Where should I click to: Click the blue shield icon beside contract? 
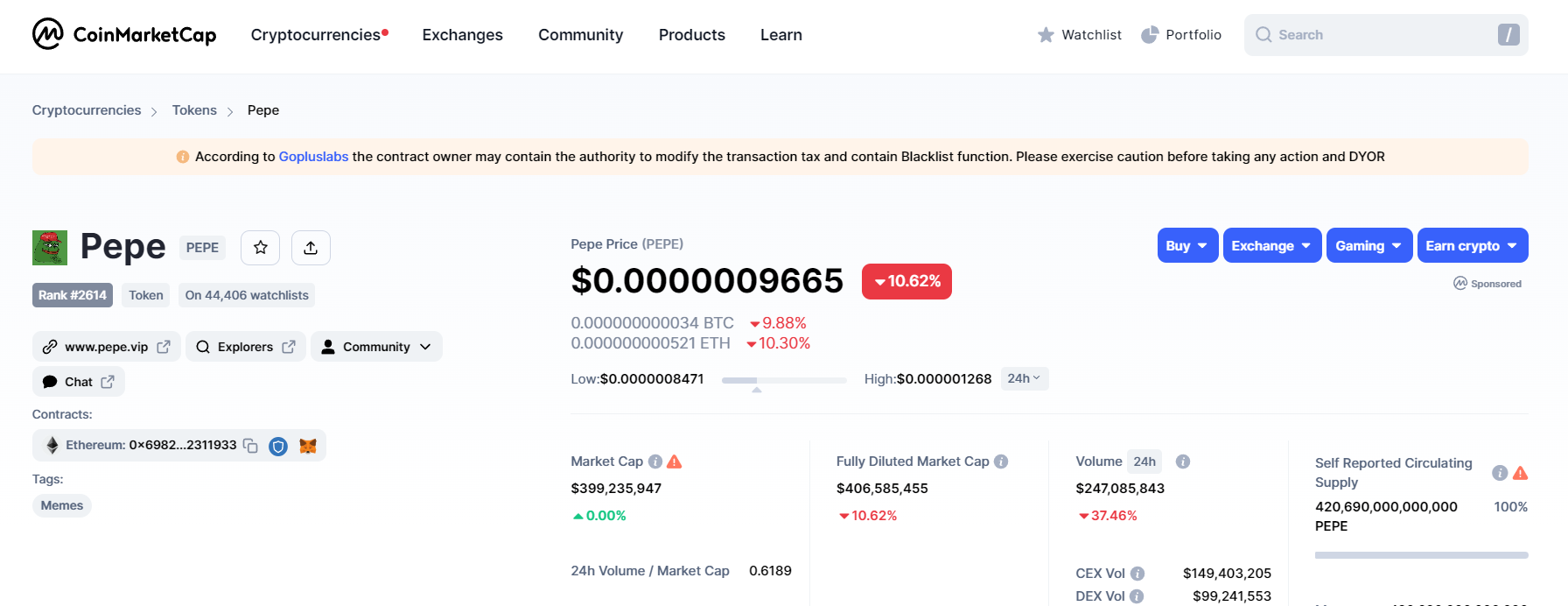[278, 447]
